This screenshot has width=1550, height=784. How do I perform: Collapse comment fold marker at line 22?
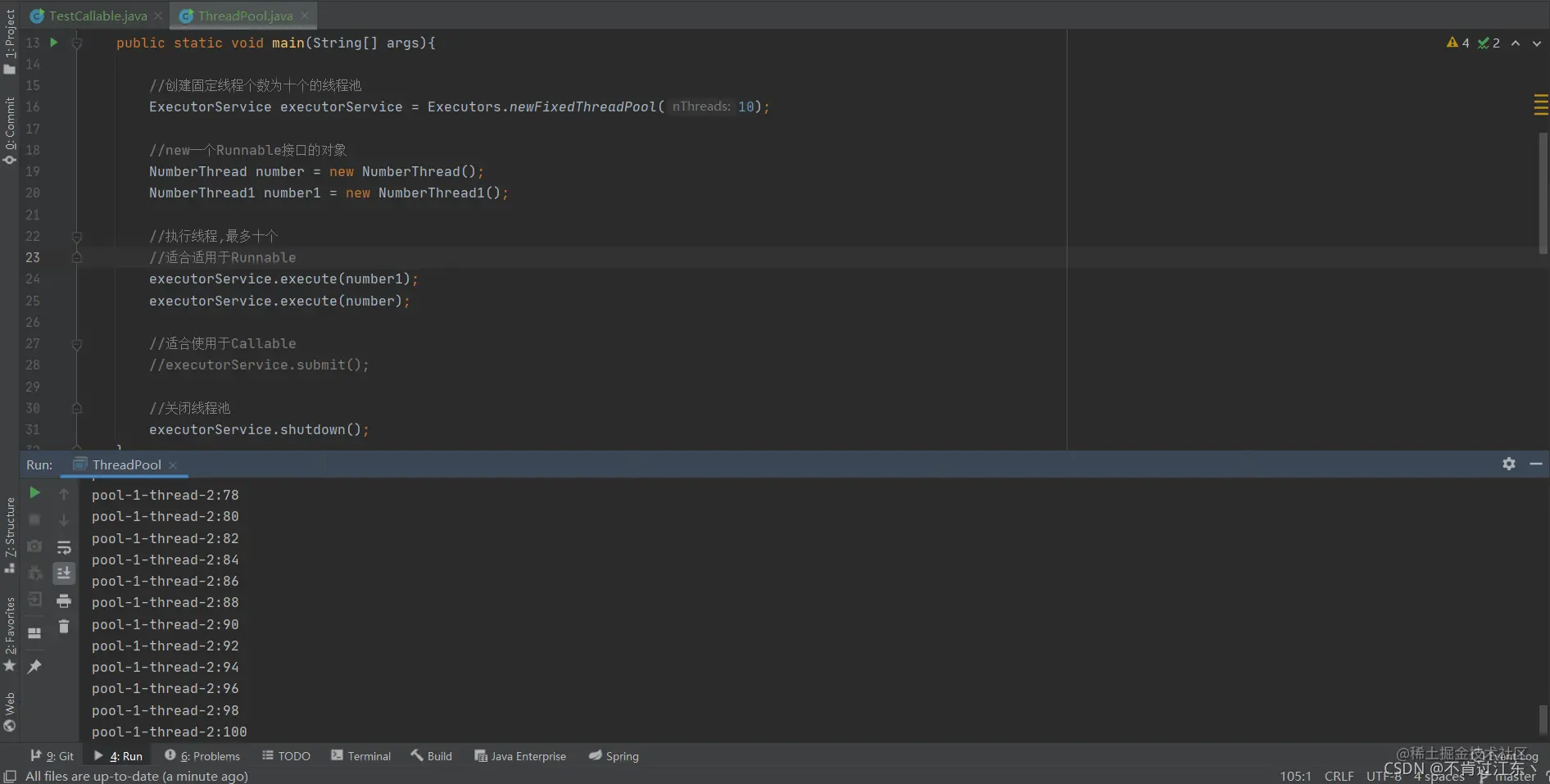point(77,236)
